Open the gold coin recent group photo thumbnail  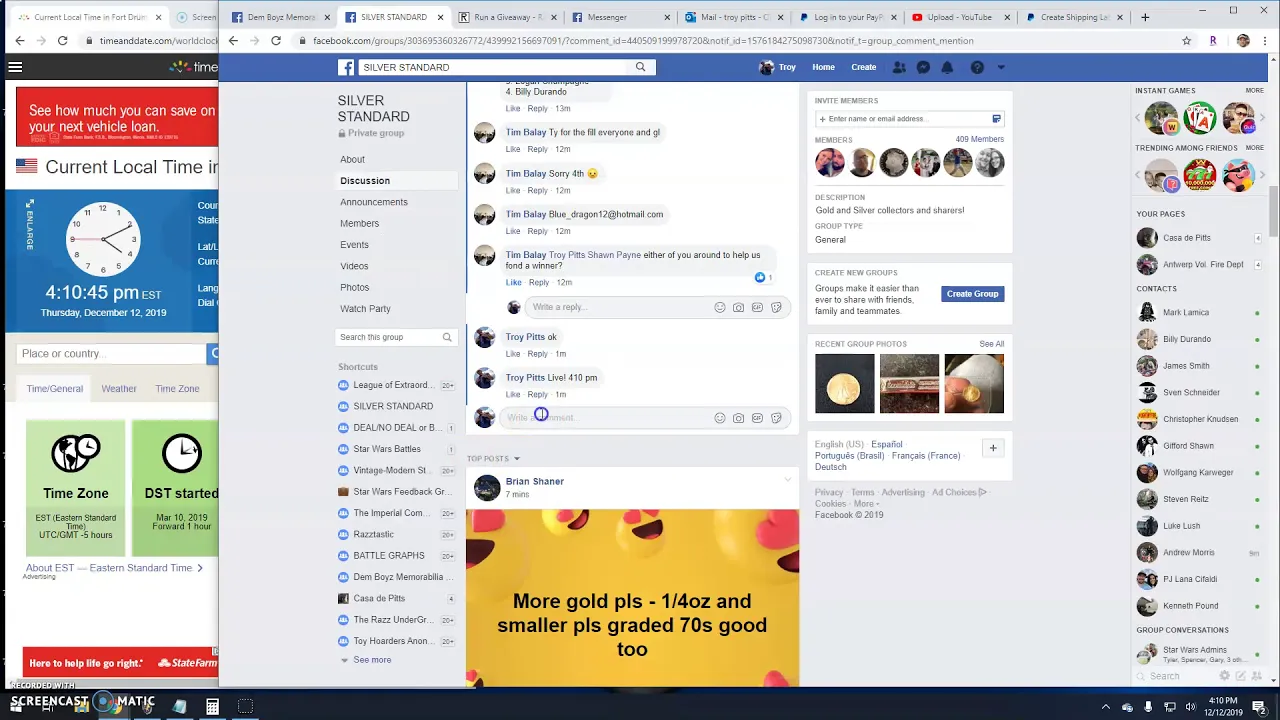[x=844, y=383]
